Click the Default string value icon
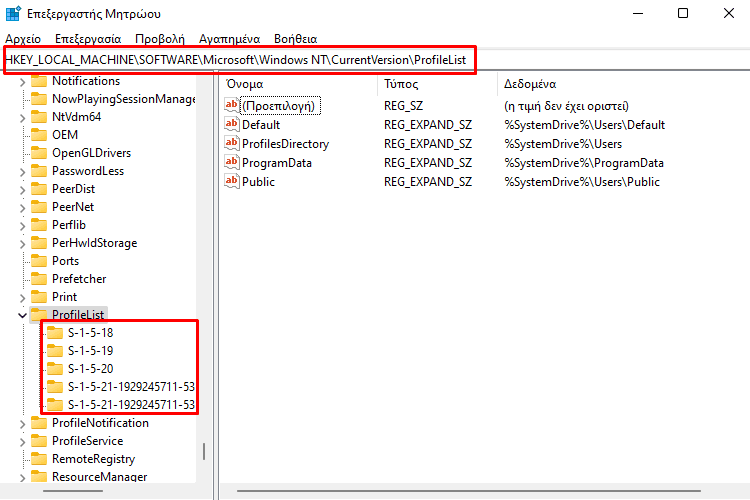Image resolution: width=750 pixels, height=500 pixels. pos(232,124)
